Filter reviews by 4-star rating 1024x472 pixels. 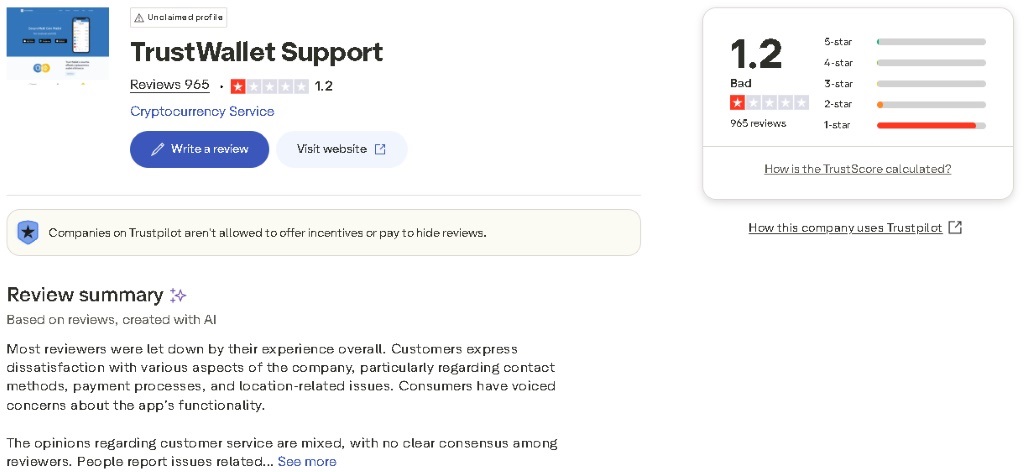pos(905,63)
